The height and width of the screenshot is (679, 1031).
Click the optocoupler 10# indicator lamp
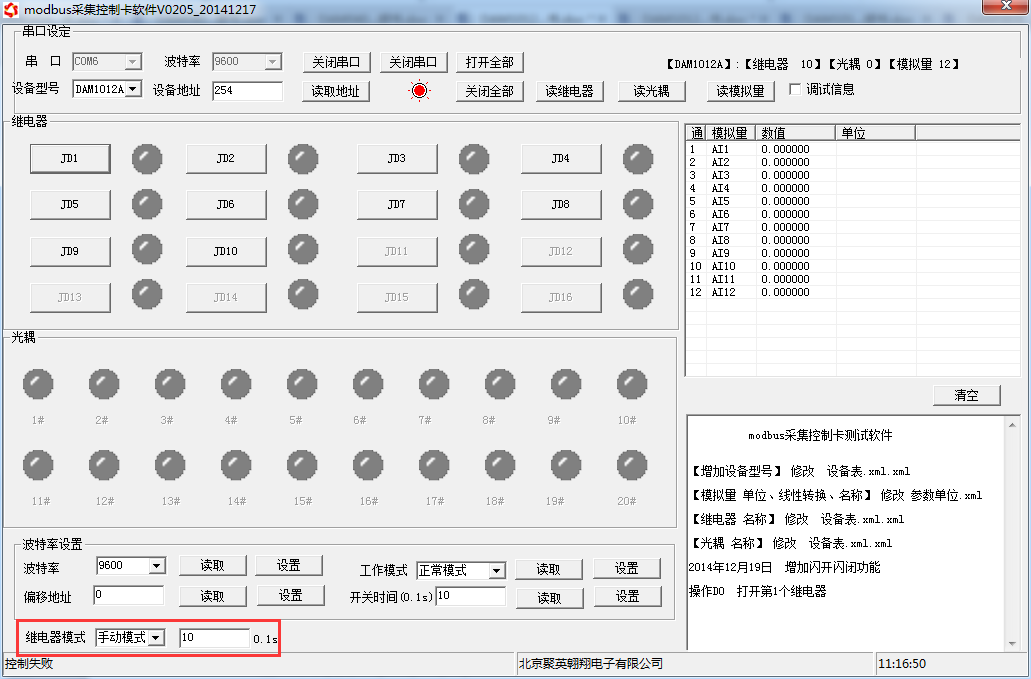[631, 384]
